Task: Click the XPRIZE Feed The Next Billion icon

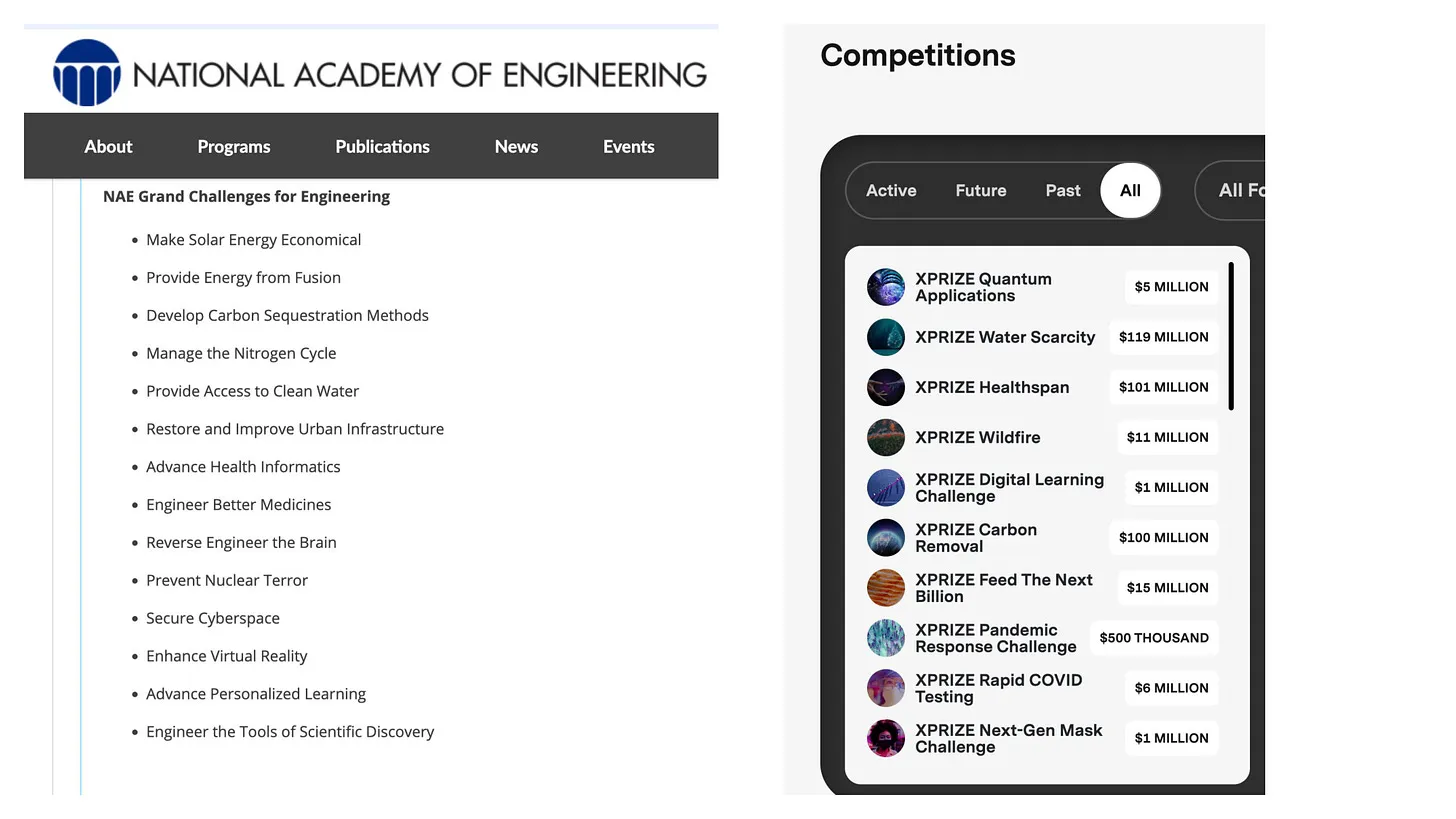Action: pos(885,587)
